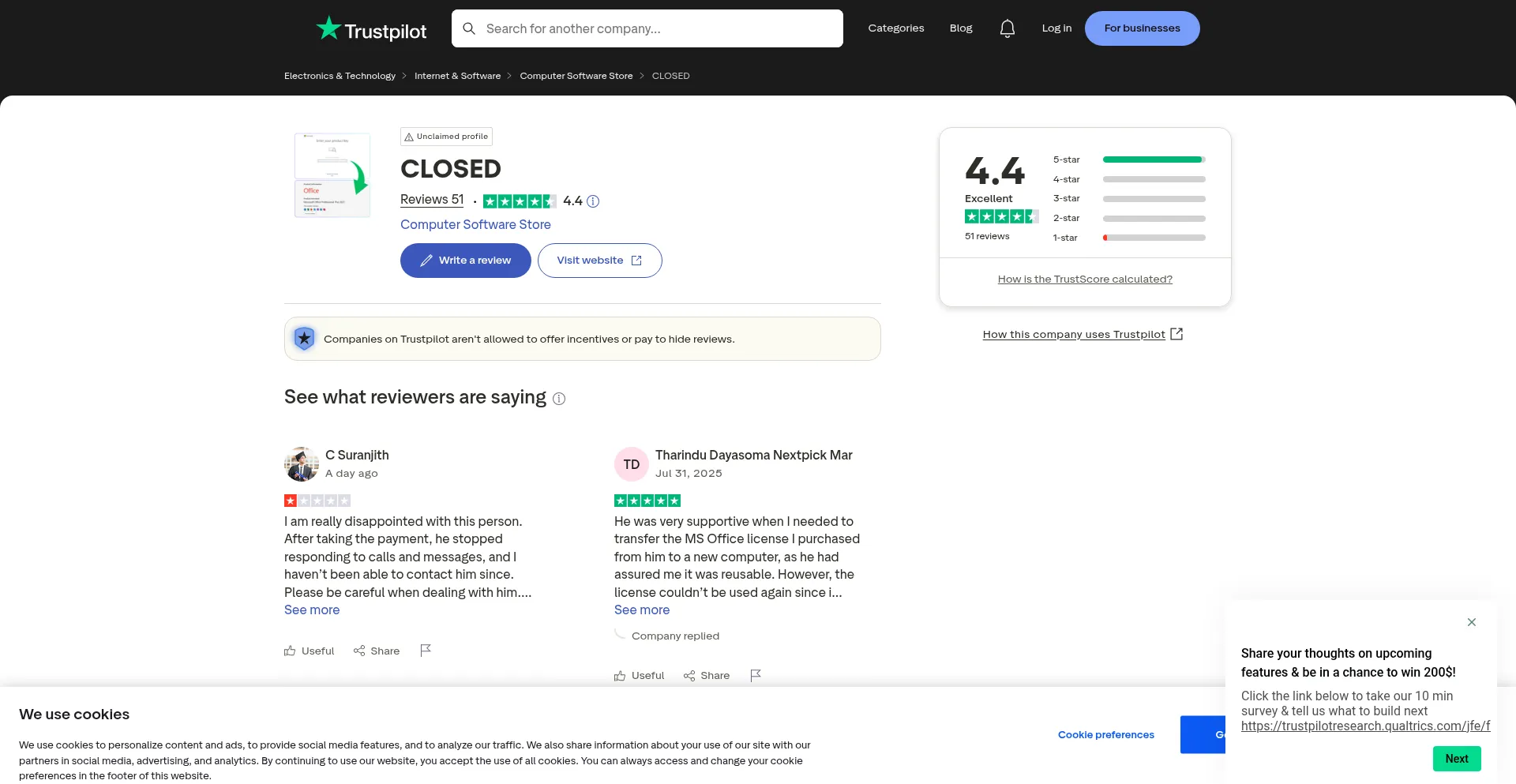1516x784 pixels.
Task: Share Tharindu Dayasoma's review
Action: click(x=707, y=675)
